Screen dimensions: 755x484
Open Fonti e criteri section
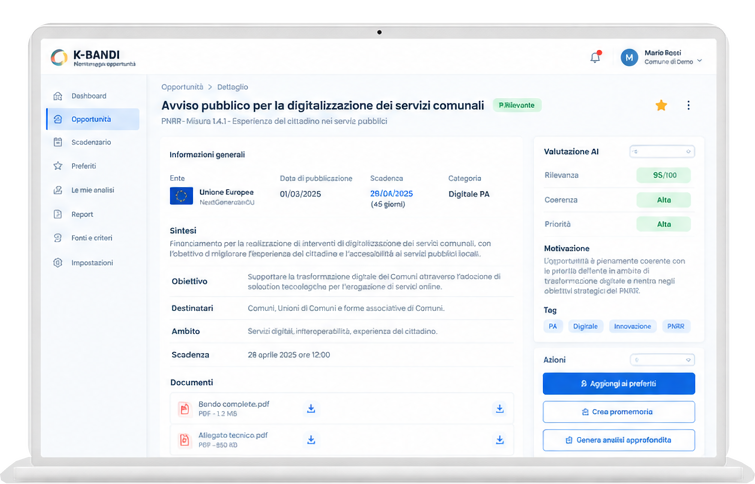point(93,238)
